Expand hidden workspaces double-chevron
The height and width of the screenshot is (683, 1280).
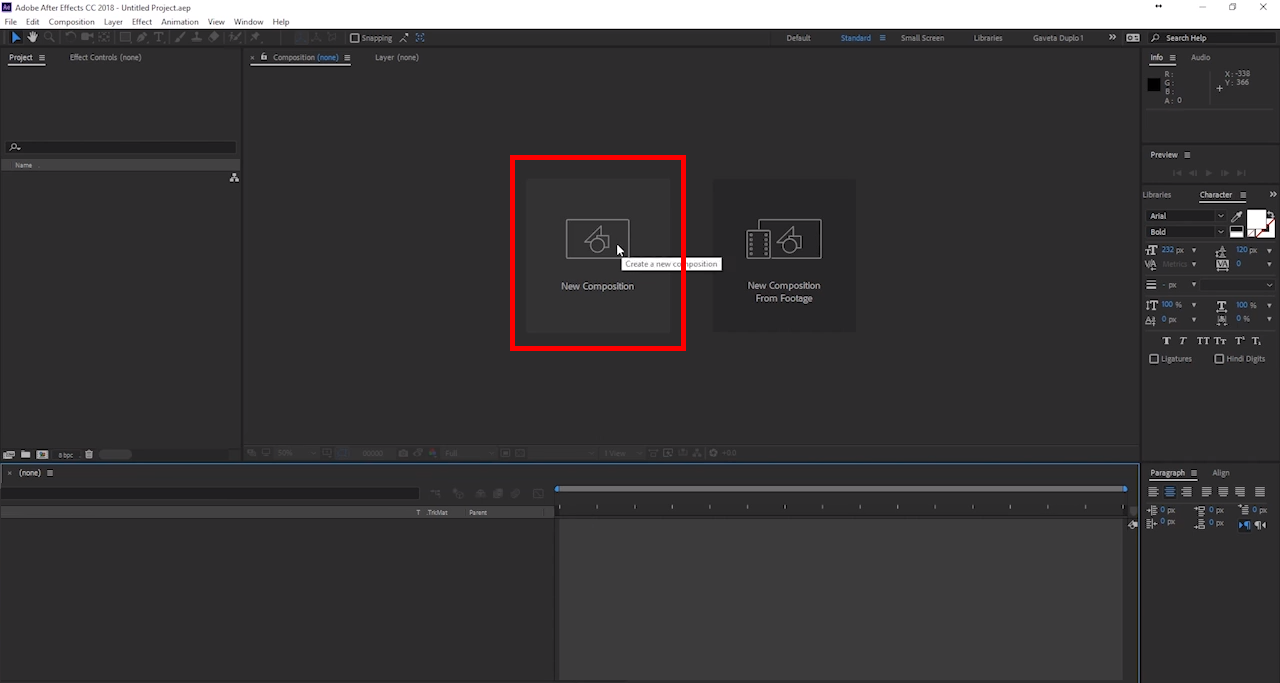tap(1112, 38)
